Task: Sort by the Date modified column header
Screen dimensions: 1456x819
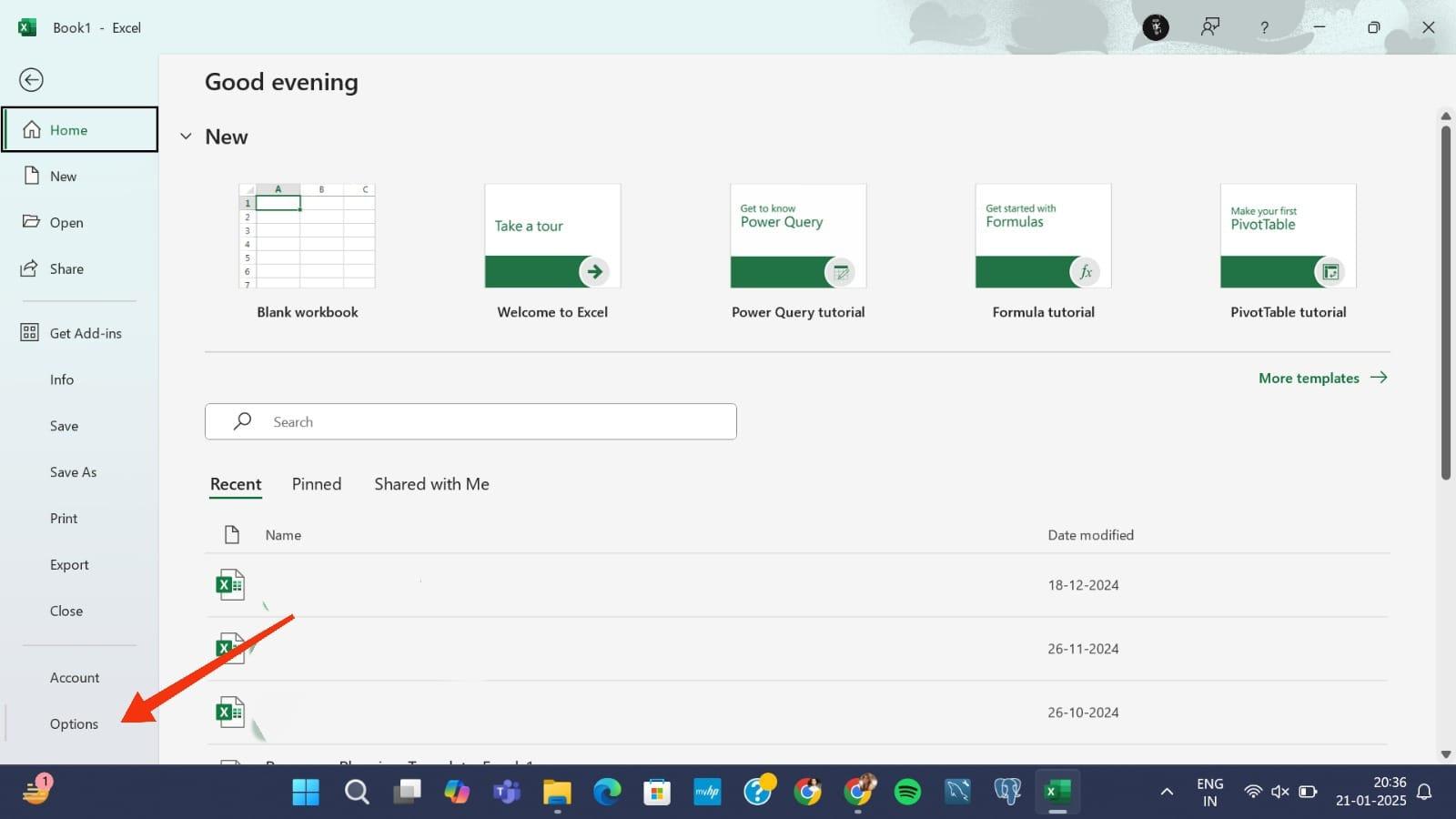Action: (1090, 535)
